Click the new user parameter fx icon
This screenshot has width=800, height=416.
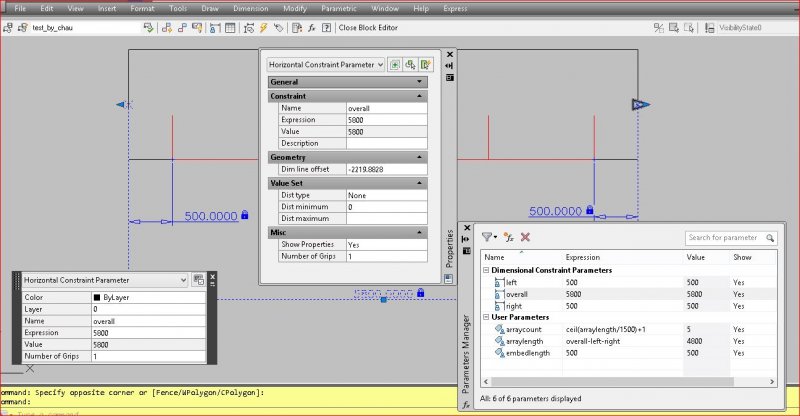tap(509, 237)
